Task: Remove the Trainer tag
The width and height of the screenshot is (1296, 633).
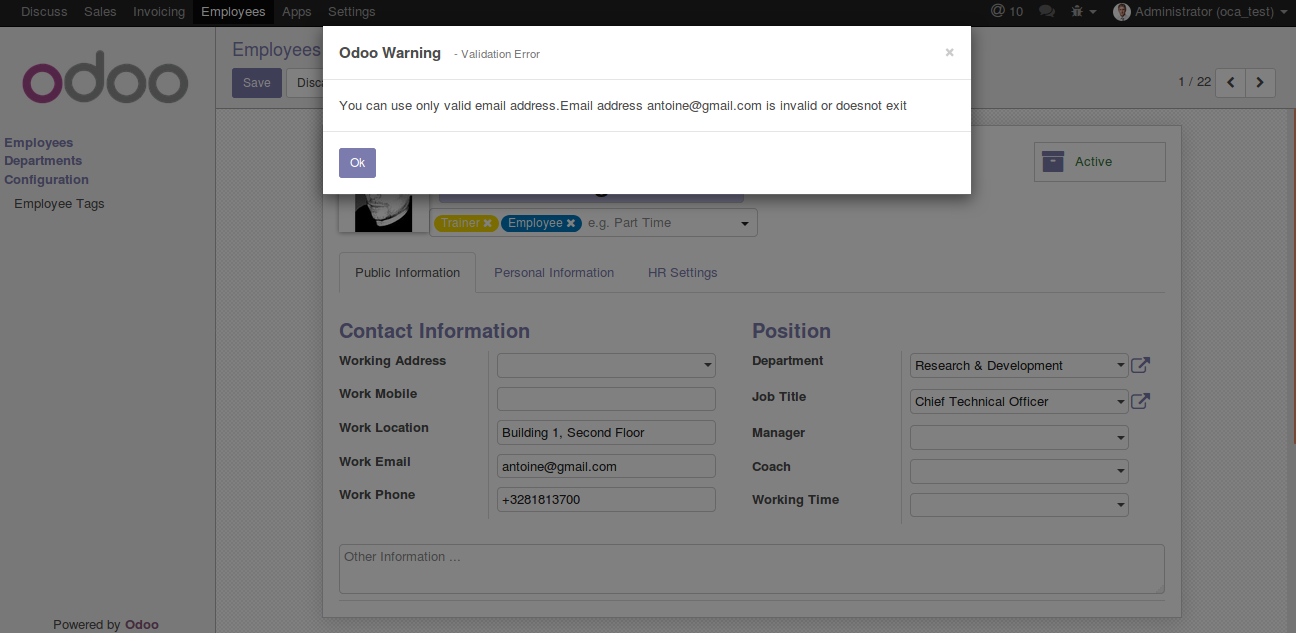Action: point(487,223)
